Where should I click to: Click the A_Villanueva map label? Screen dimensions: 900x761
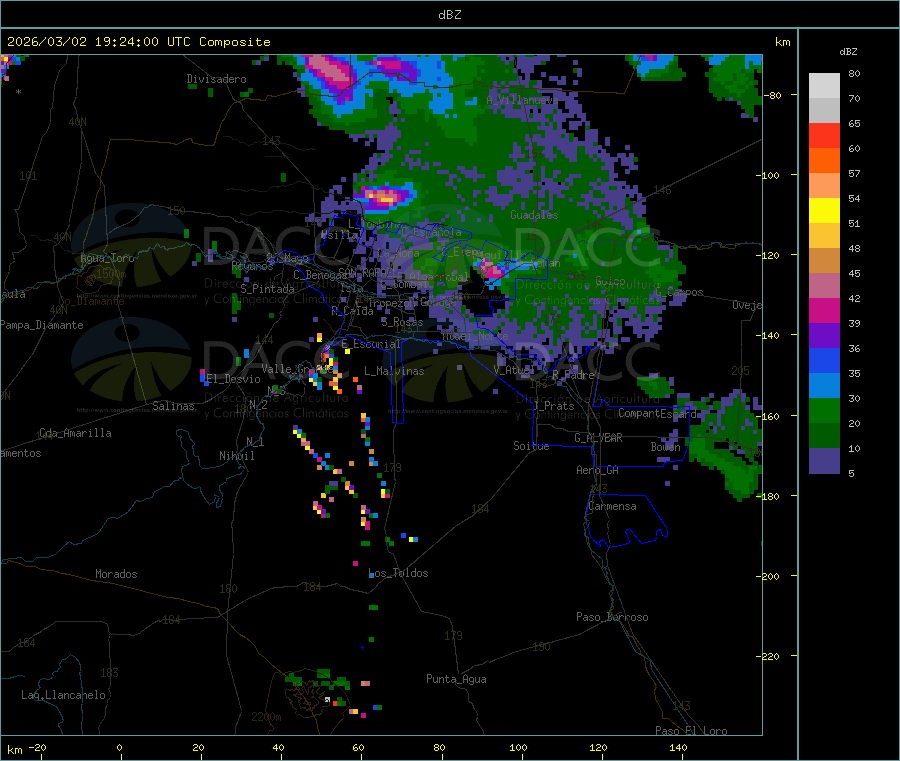[522, 100]
